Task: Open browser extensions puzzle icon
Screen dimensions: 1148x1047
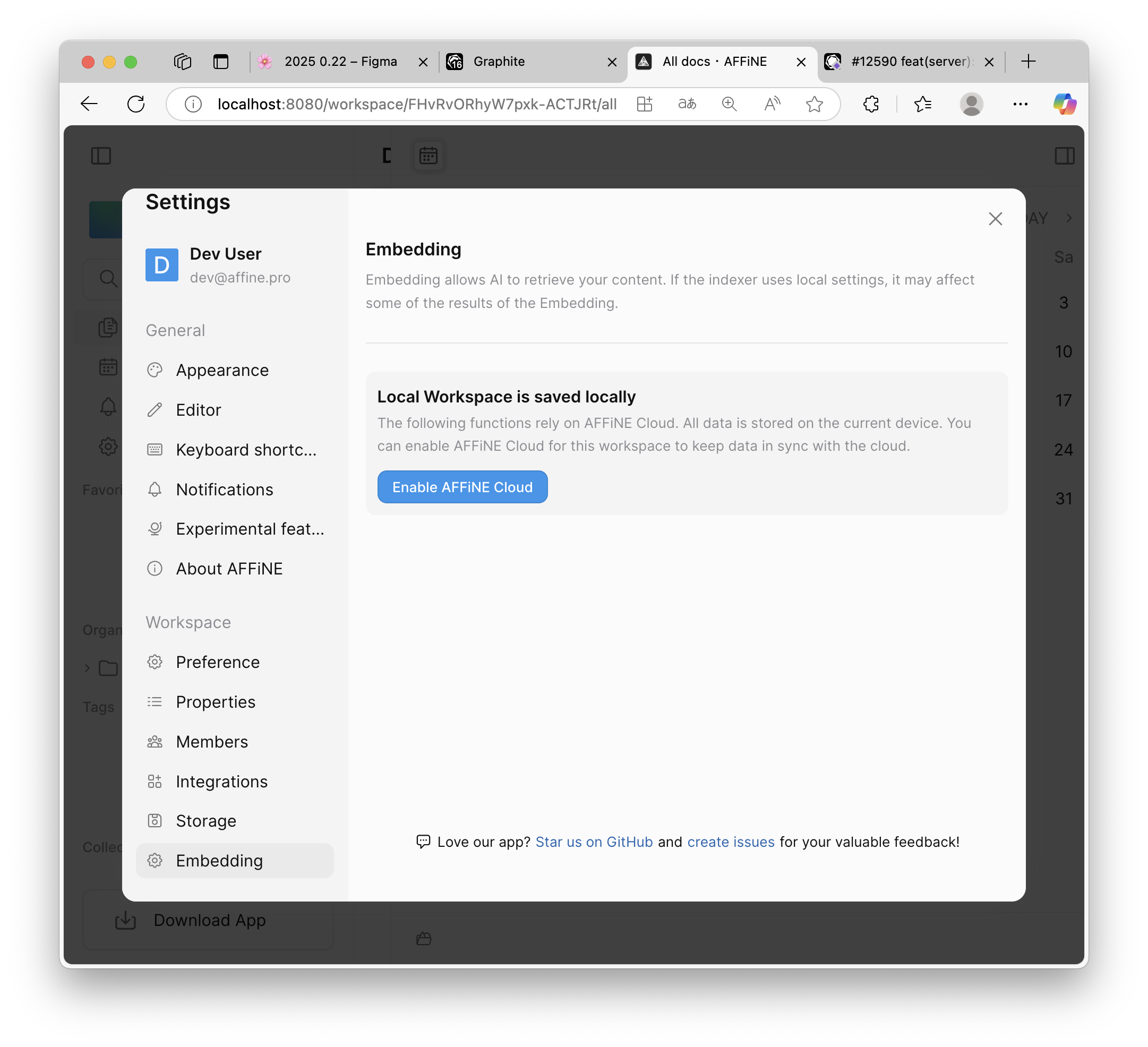Action: [871, 104]
